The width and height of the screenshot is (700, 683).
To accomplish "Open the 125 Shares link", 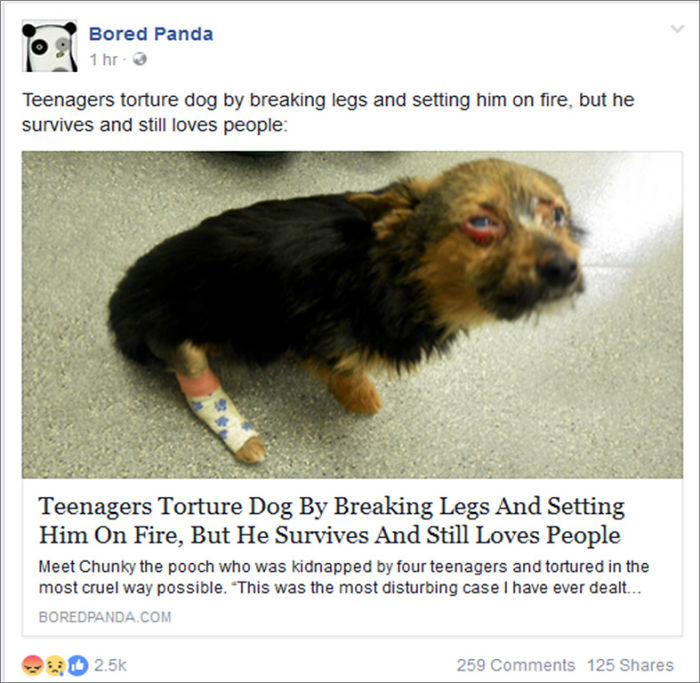I will point(630,665).
